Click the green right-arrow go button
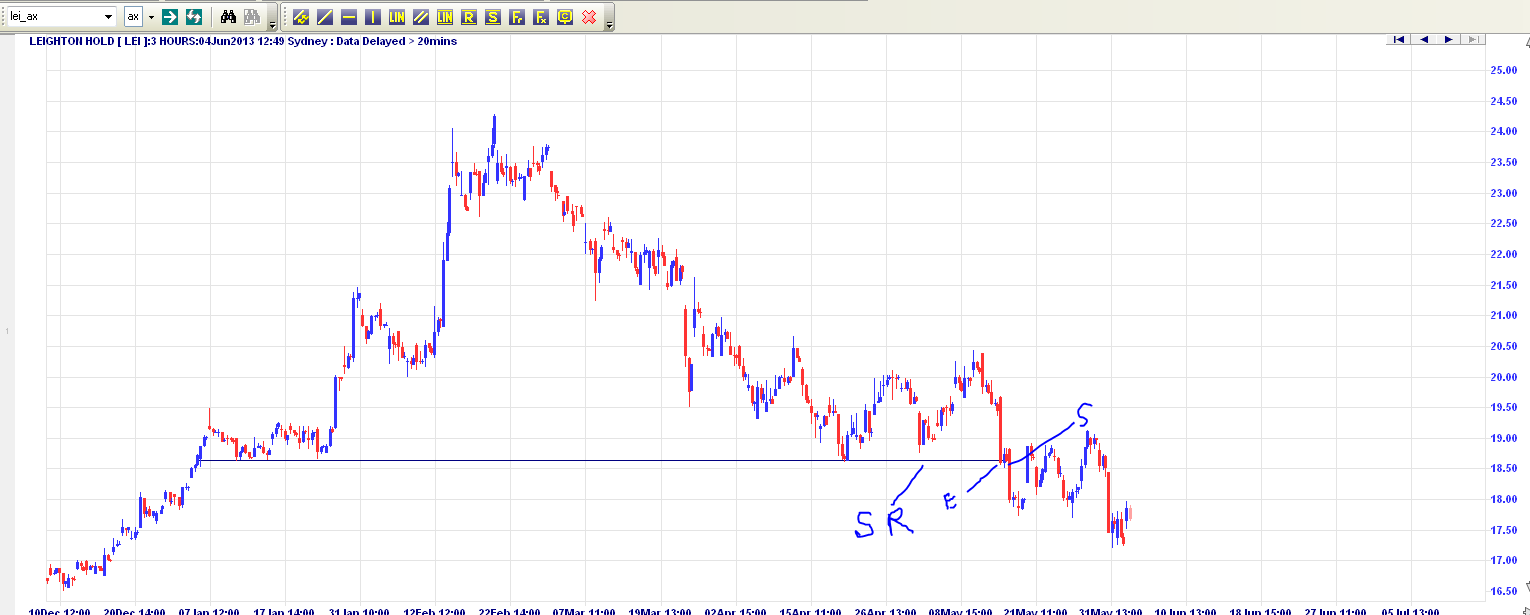 pos(170,17)
